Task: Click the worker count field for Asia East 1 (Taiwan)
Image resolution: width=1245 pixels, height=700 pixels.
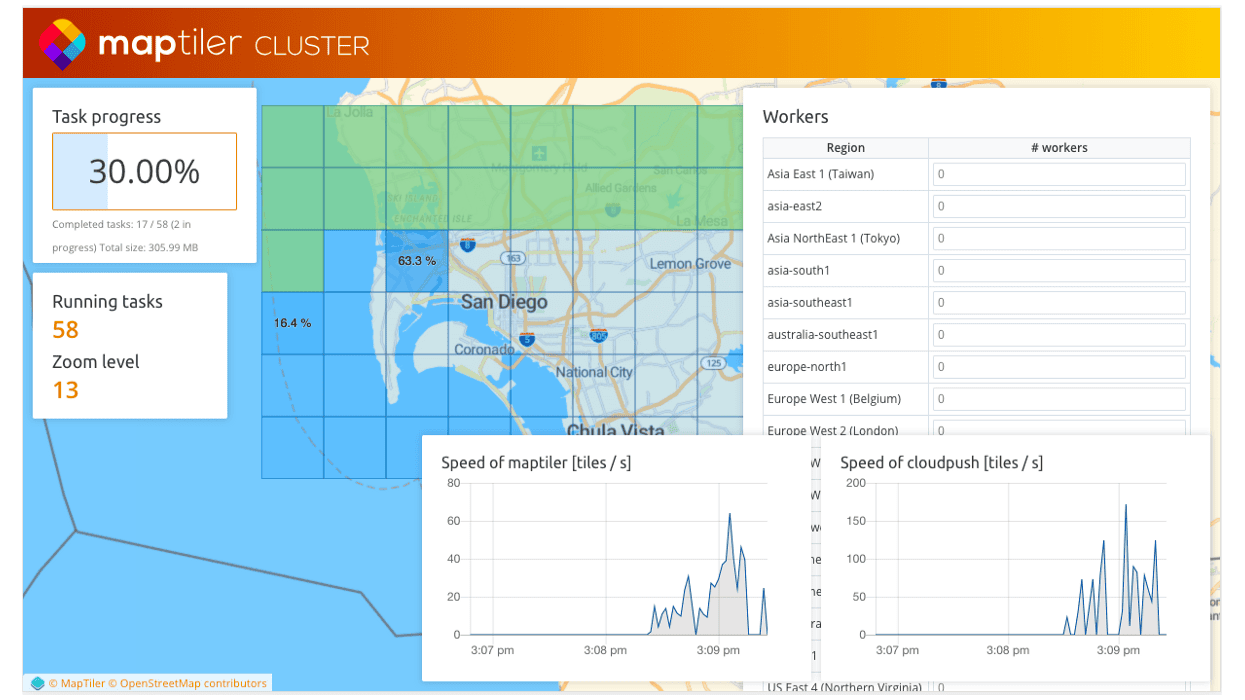Action: click(x=1059, y=174)
